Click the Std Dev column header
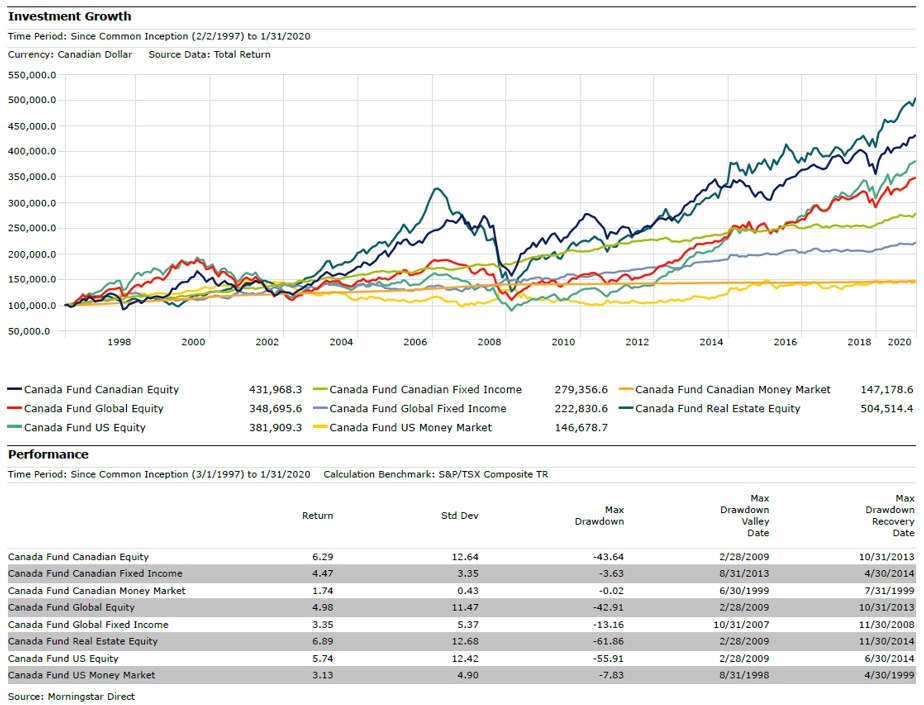 coord(462,516)
